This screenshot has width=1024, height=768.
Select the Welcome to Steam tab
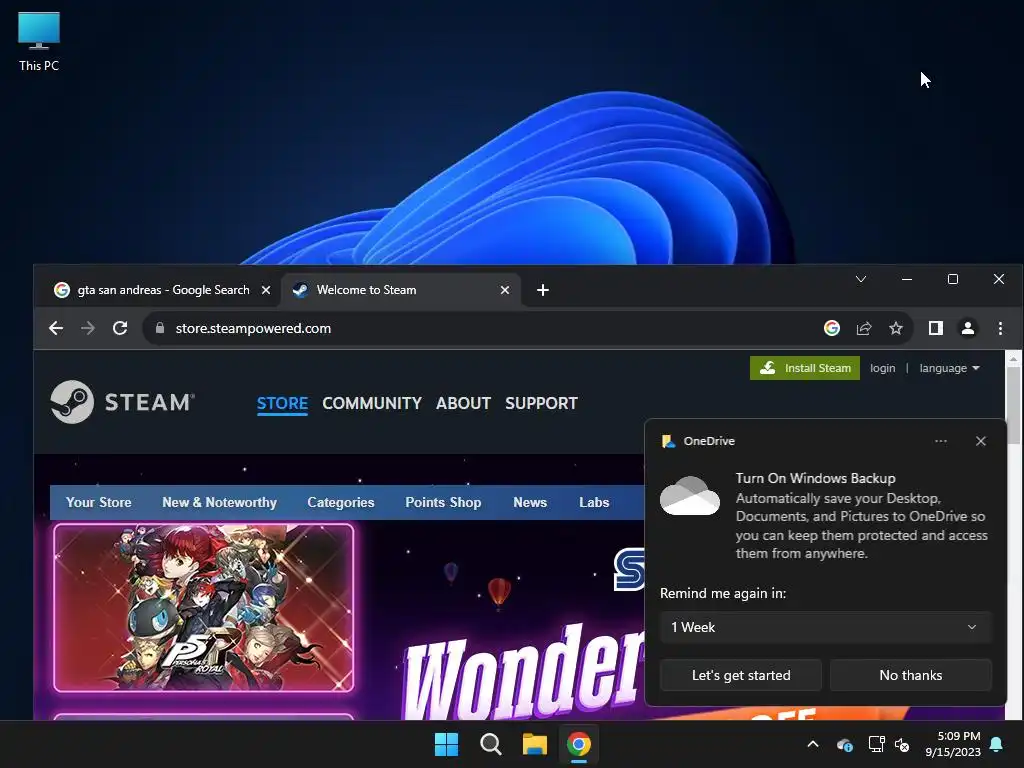400,290
